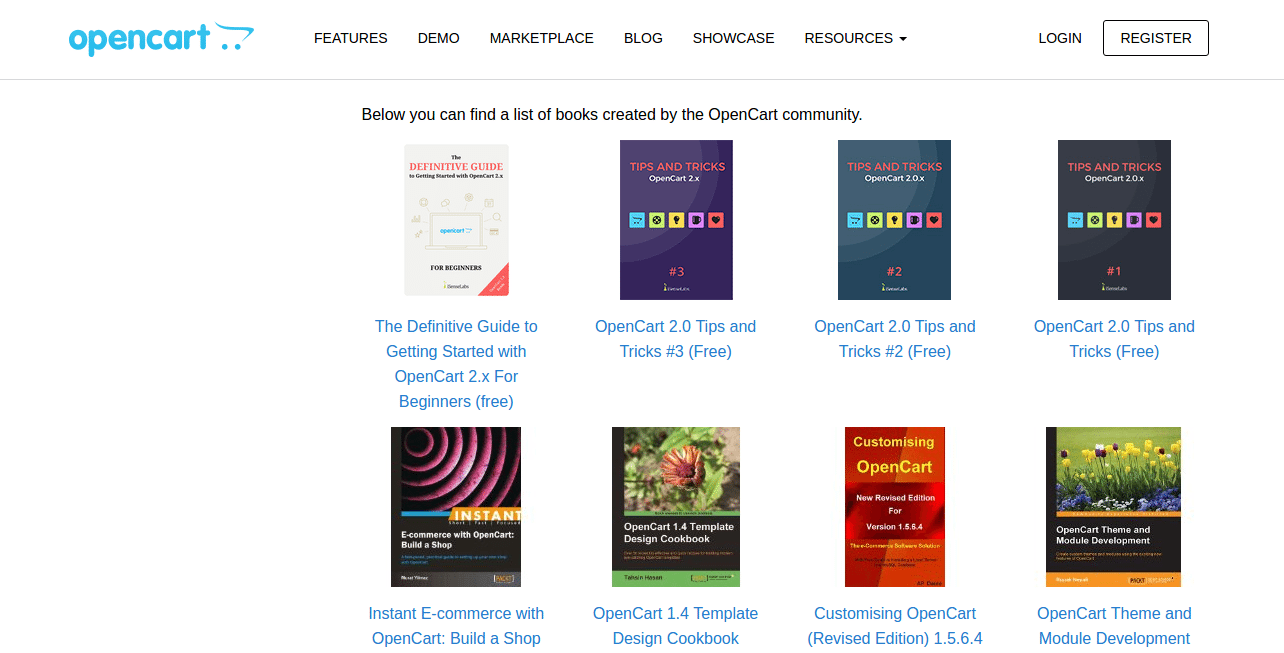Open Definitive Guide book cover thumbnail
Image resolution: width=1284 pixels, height=653 pixels.
point(456,220)
